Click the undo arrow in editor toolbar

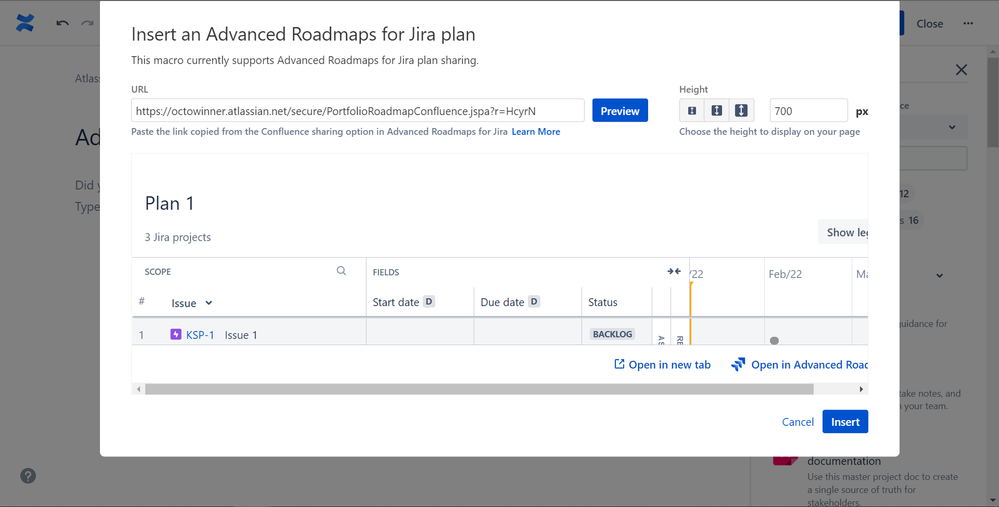click(x=62, y=24)
